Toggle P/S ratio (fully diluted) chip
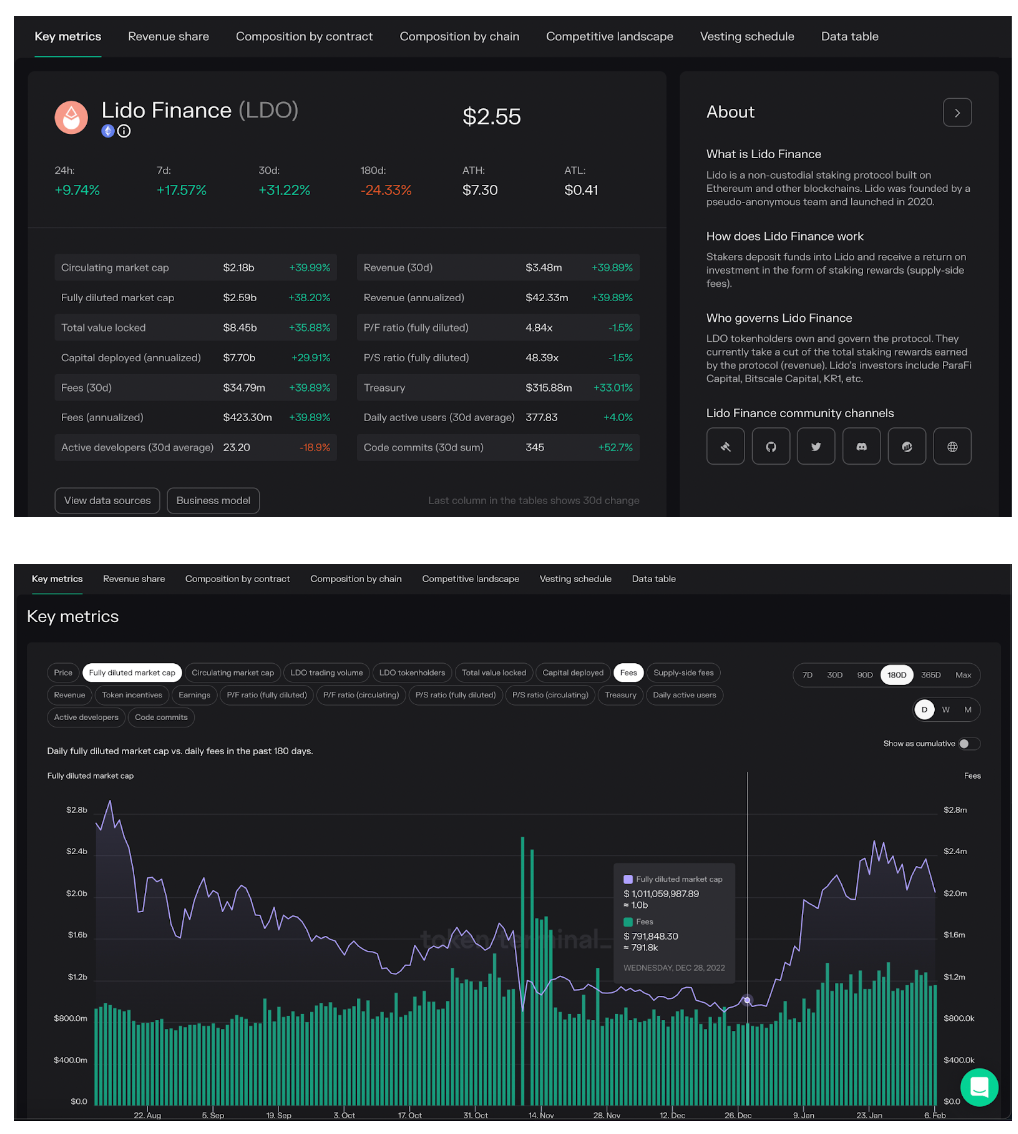The width and height of the screenshot is (1018, 1134). 455,695
